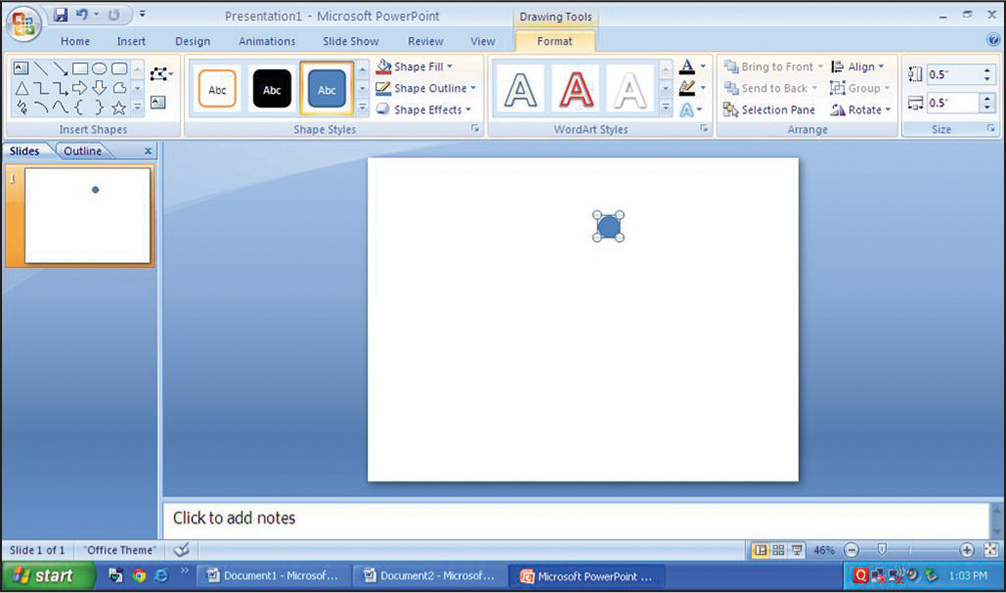Viewport: 1006px width, 593px height.
Task: Switch to the Insert ribbon tab
Action: click(x=131, y=41)
